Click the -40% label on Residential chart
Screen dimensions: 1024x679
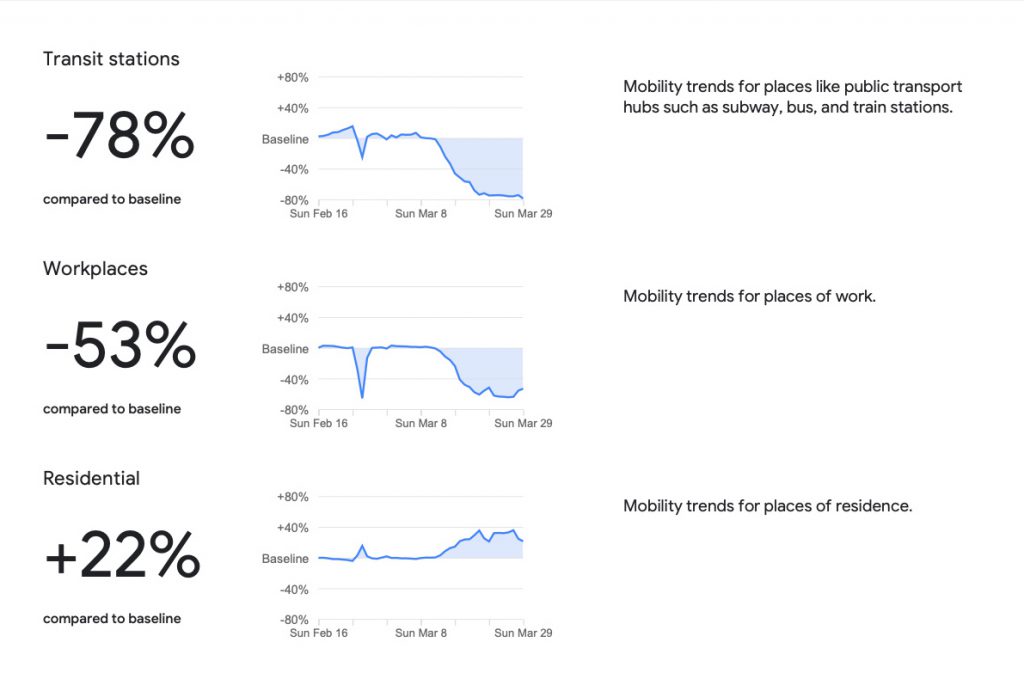(294, 590)
